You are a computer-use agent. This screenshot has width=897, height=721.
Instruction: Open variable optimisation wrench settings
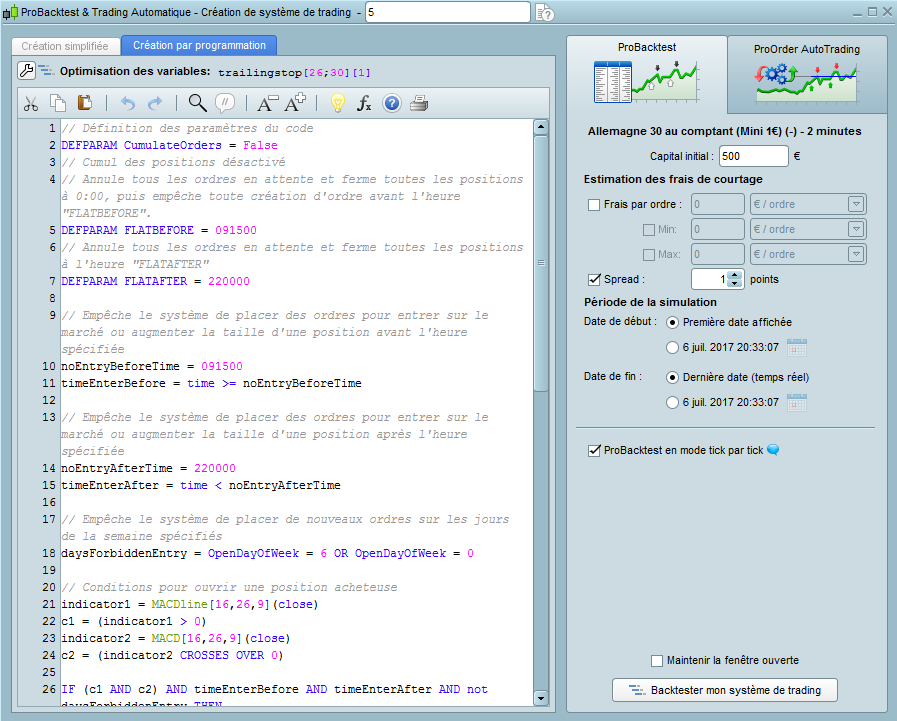click(28, 71)
